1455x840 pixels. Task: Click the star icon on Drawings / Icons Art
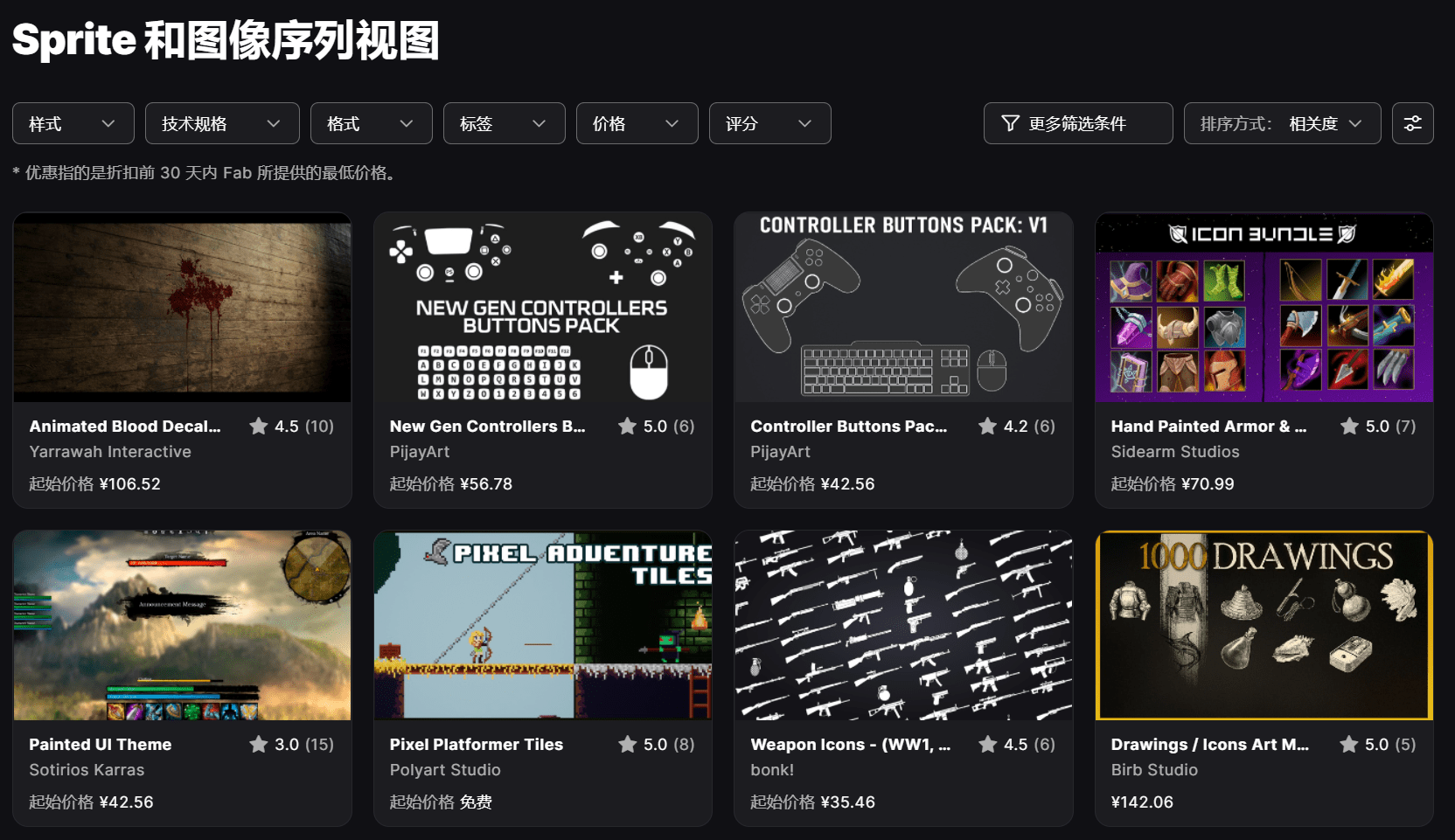[x=1349, y=744]
